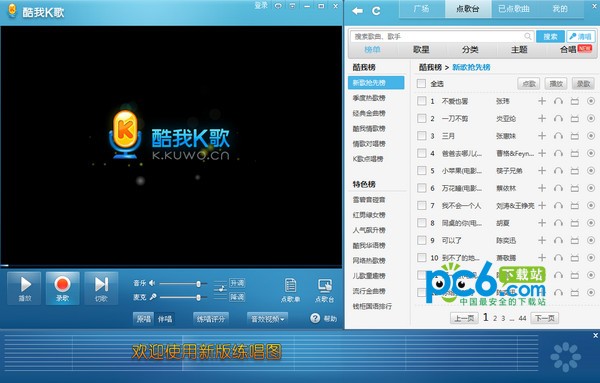
Task: Click the TV icon for song 7
Action: (x=574, y=205)
